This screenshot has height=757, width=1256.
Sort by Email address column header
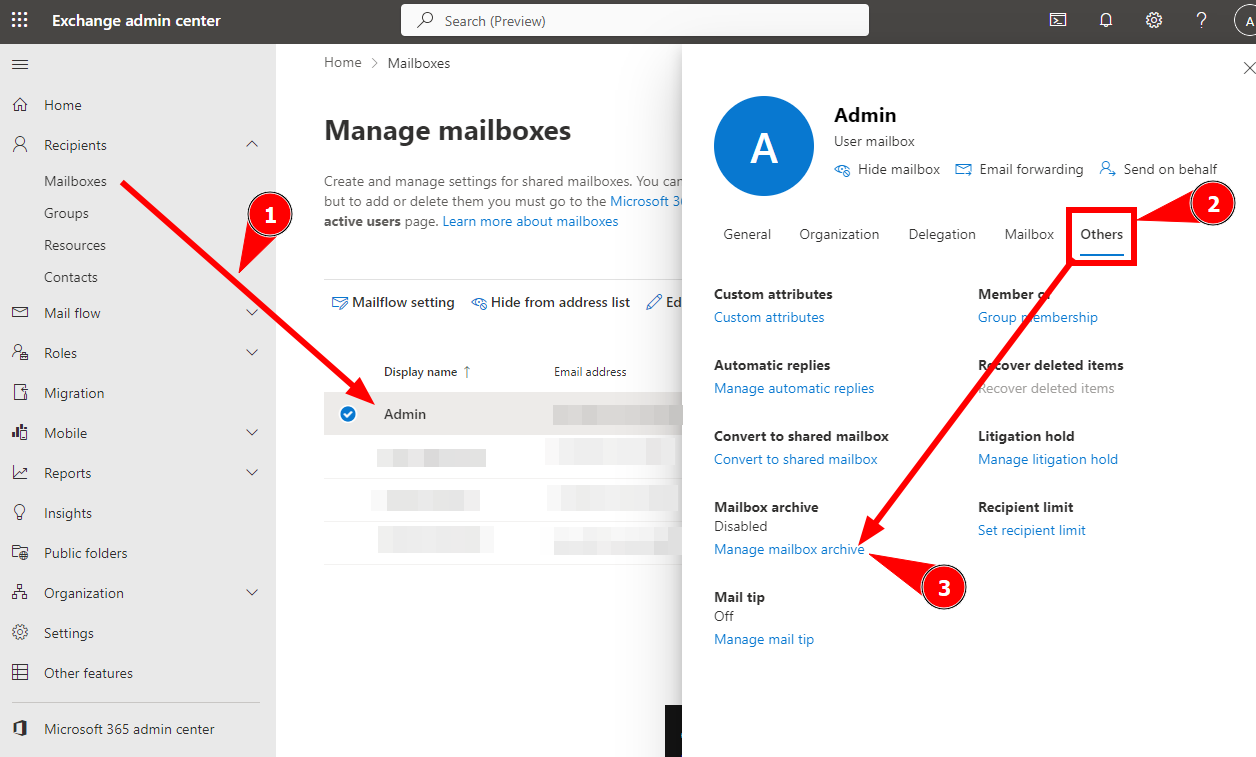point(590,372)
